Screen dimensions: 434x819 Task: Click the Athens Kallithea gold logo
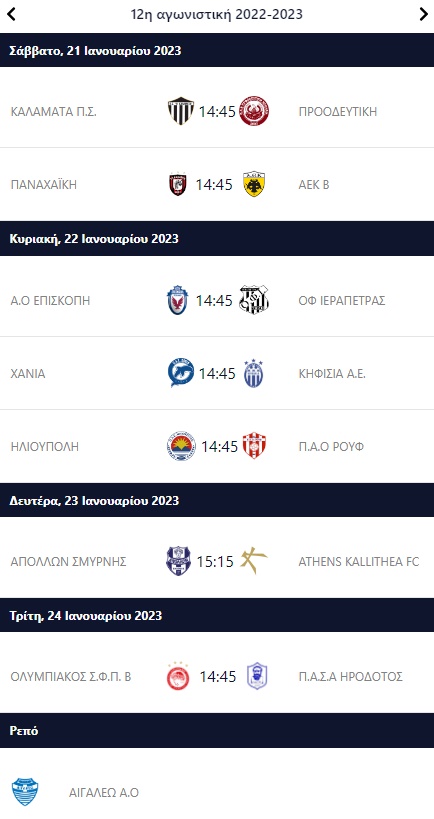pos(253,561)
